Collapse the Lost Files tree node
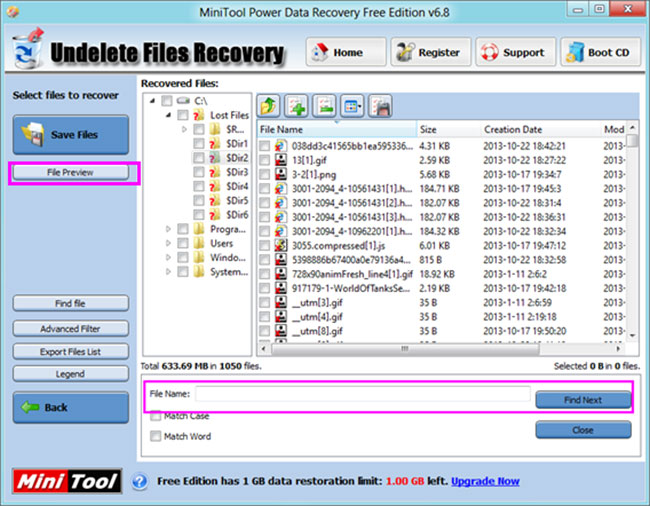The height and width of the screenshot is (506, 650). click(x=168, y=115)
